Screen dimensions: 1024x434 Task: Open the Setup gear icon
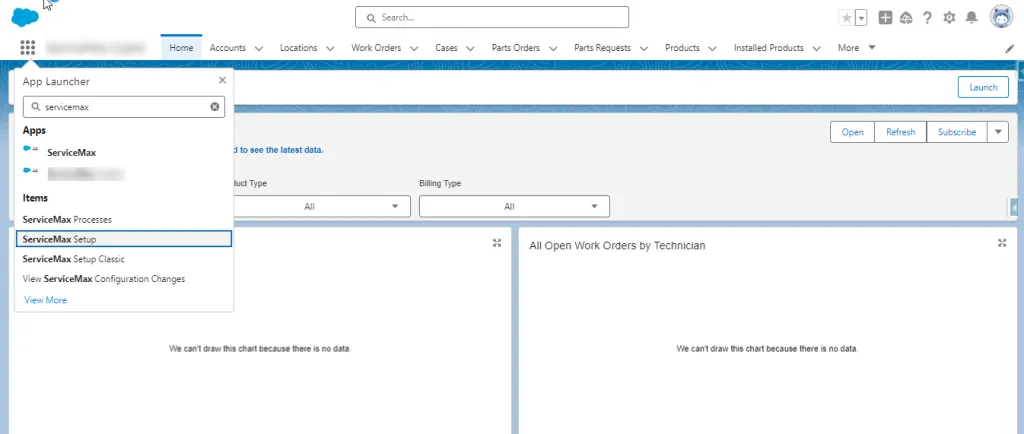click(x=950, y=18)
